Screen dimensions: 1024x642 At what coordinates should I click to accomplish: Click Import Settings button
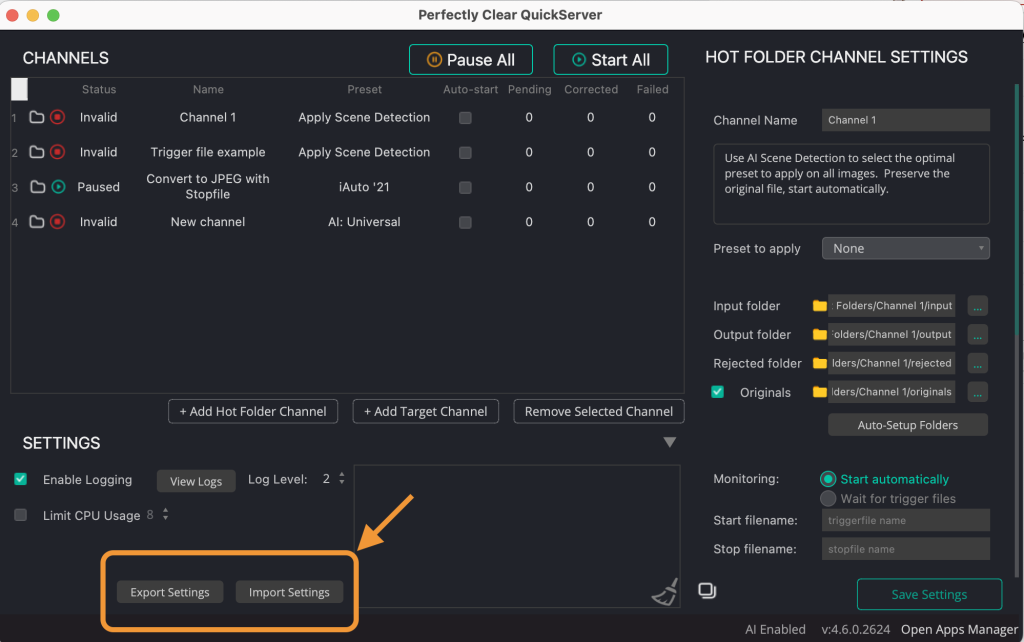point(289,592)
